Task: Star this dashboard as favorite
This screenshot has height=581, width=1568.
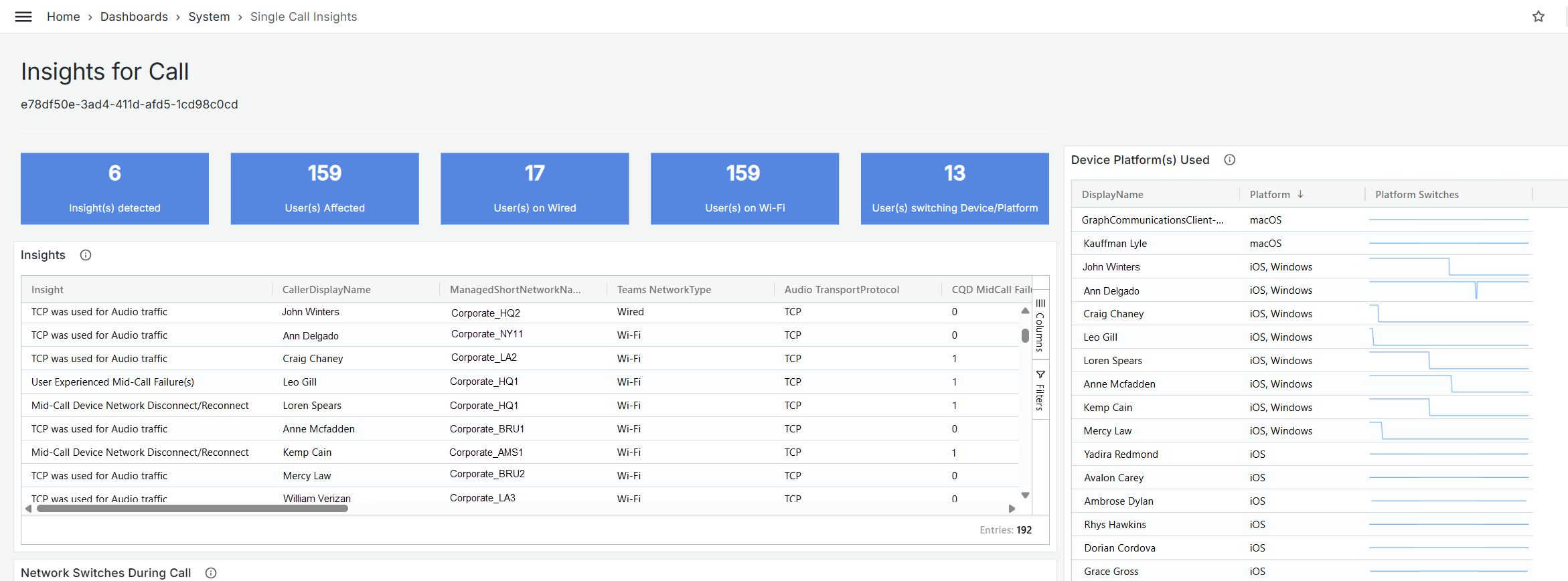Action: (1539, 17)
